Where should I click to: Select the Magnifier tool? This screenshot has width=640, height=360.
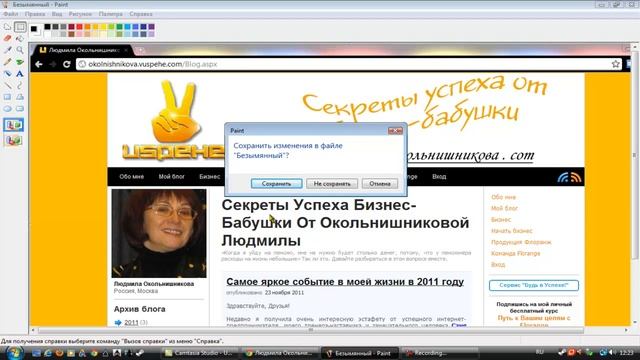pyautogui.click(x=20, y=50)
